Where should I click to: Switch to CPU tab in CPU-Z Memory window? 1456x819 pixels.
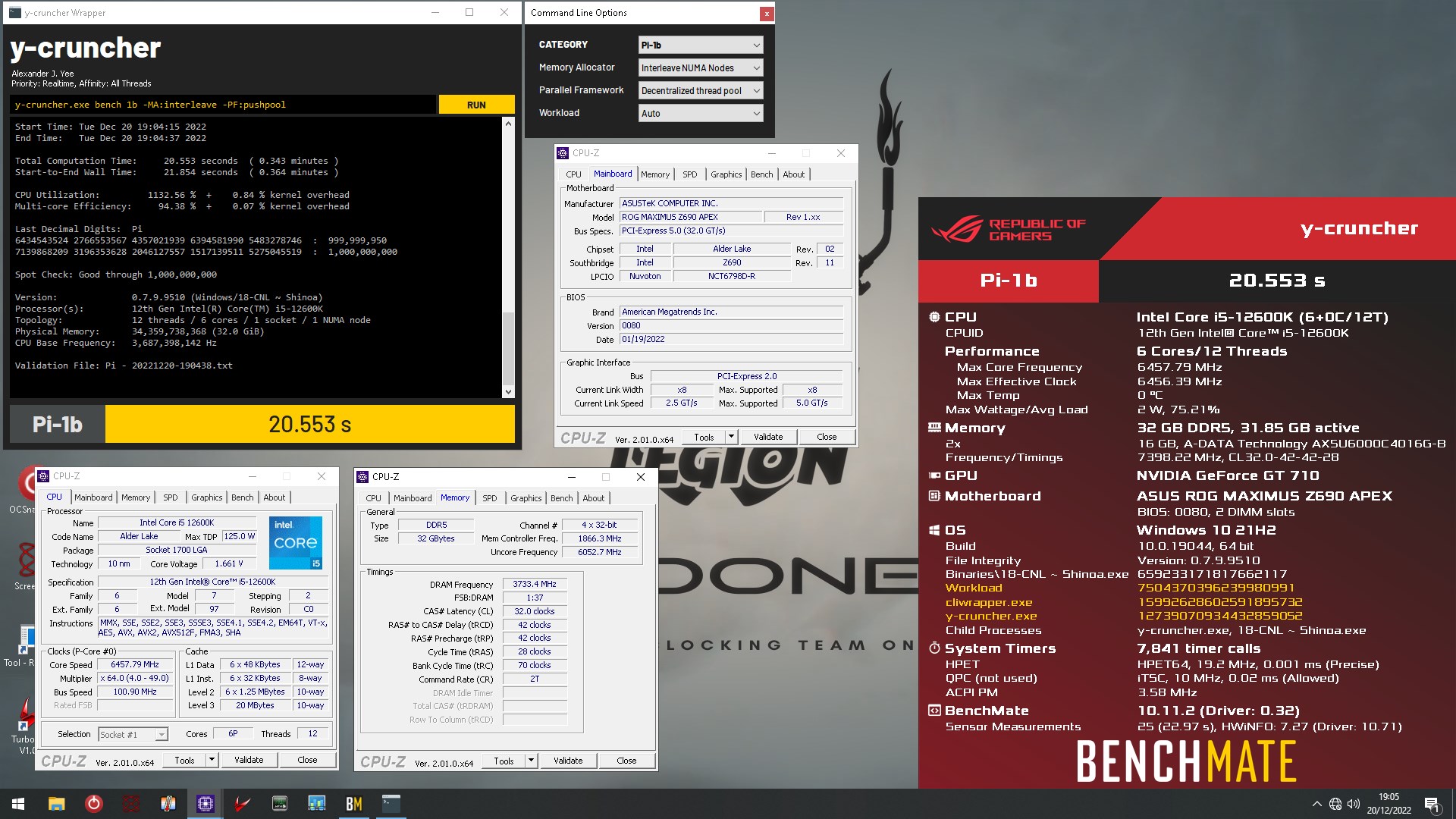click(373, 498)
